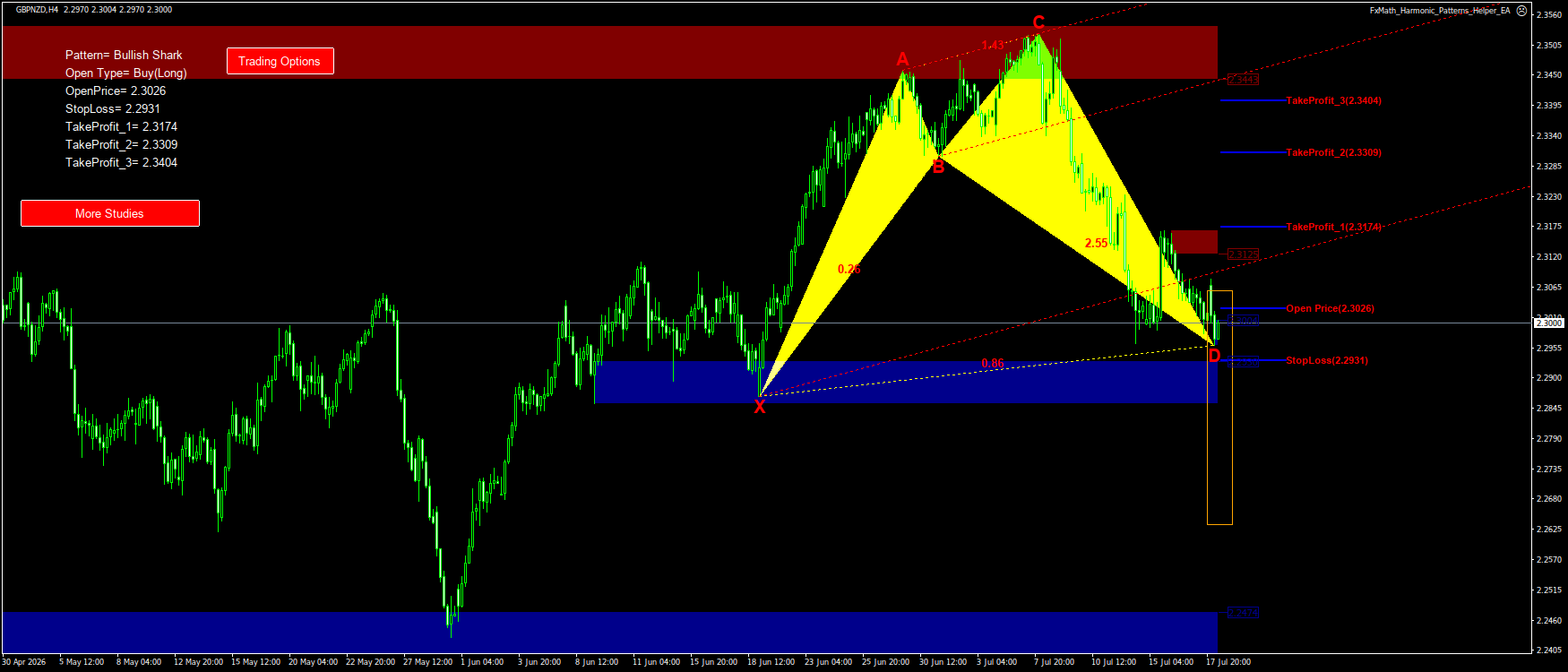Viewport: 1568px width, 672px height.
Task: Click the EA smiley face icon
Action: coord(1521,11)
